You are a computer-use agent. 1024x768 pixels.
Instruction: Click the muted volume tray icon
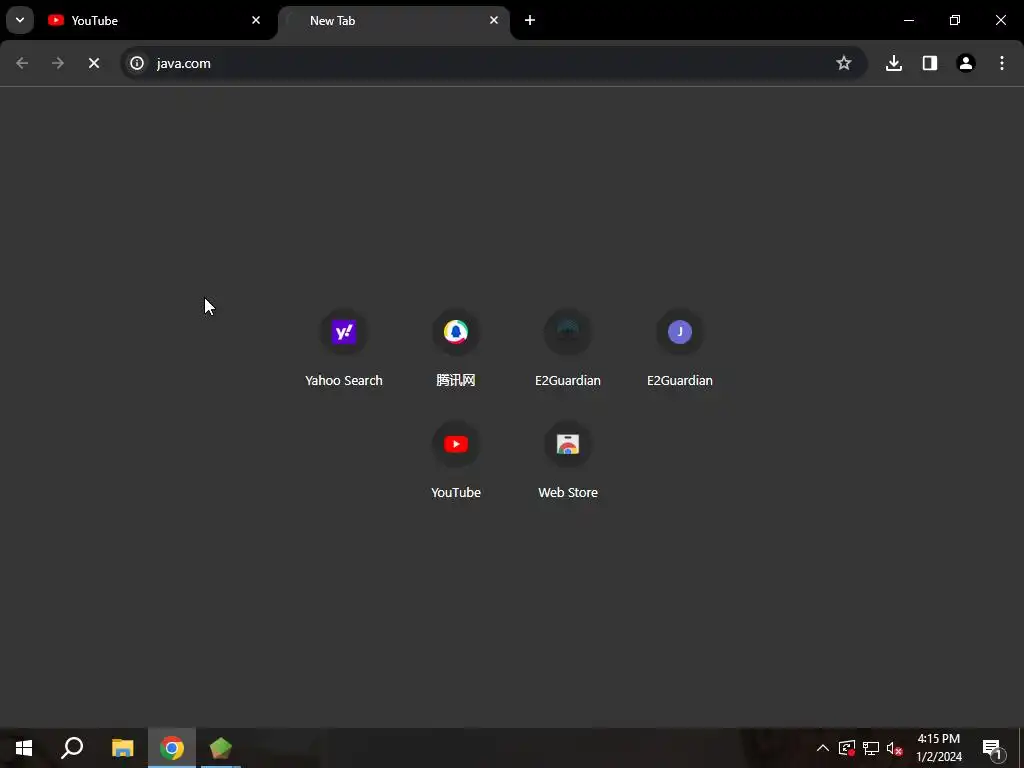pos(895,748)
